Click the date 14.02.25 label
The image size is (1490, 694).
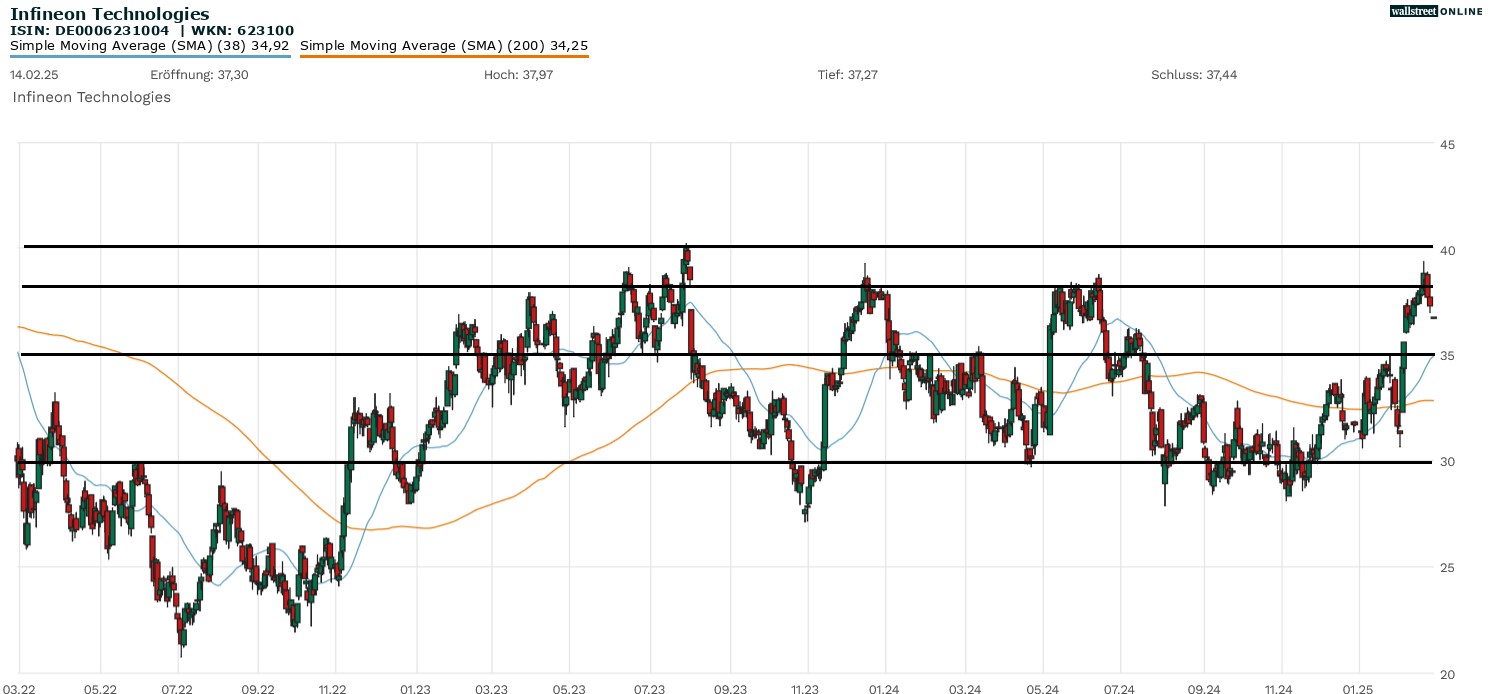tap(32, 75)
